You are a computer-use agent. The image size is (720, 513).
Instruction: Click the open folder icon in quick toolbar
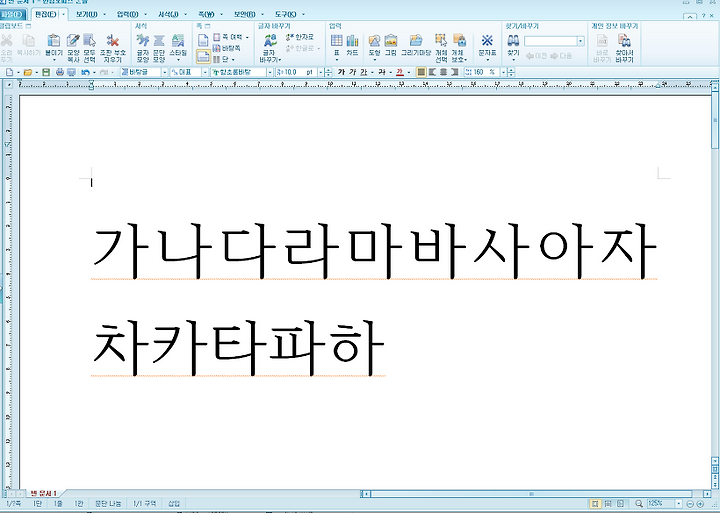pos(28,72)
